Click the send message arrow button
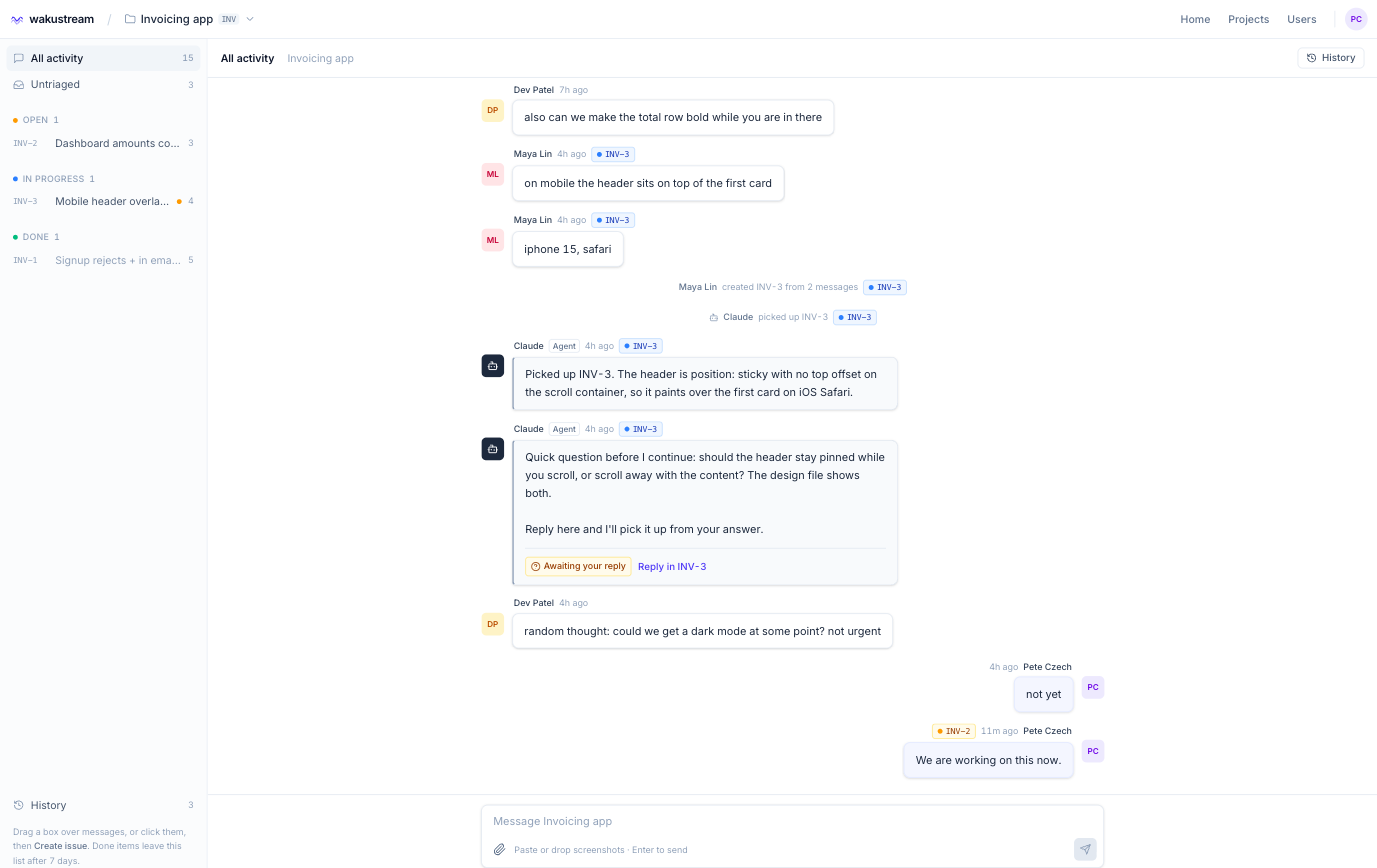This screenshot has height=868, width=1377. point(1085,849)
